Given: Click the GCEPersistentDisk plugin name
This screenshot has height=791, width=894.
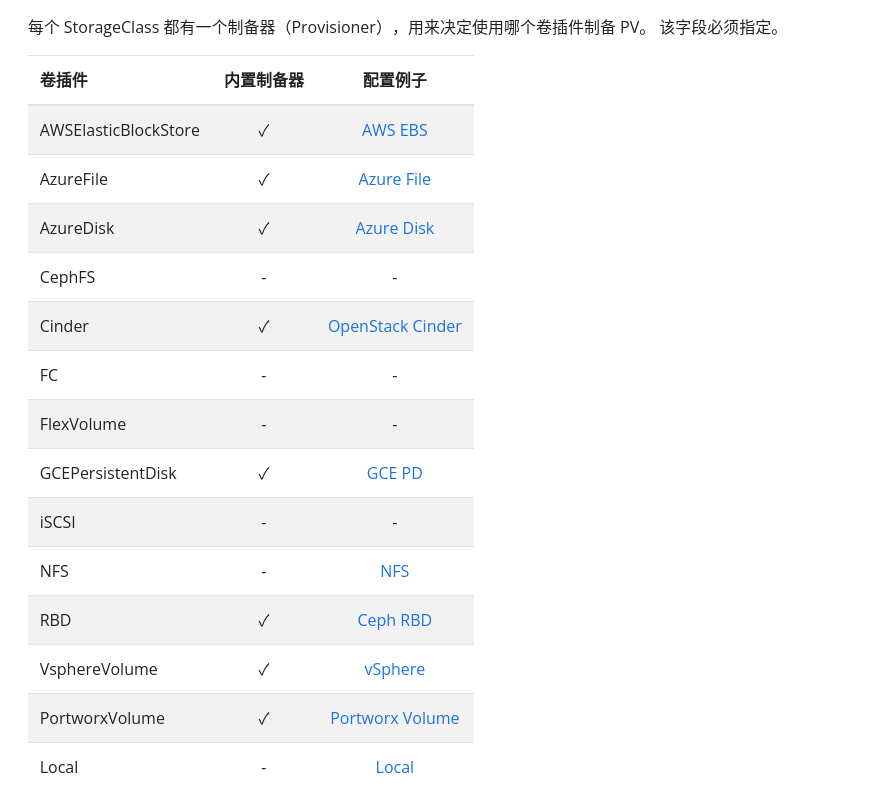Looking at the screenshot, I should click(108, 473).
